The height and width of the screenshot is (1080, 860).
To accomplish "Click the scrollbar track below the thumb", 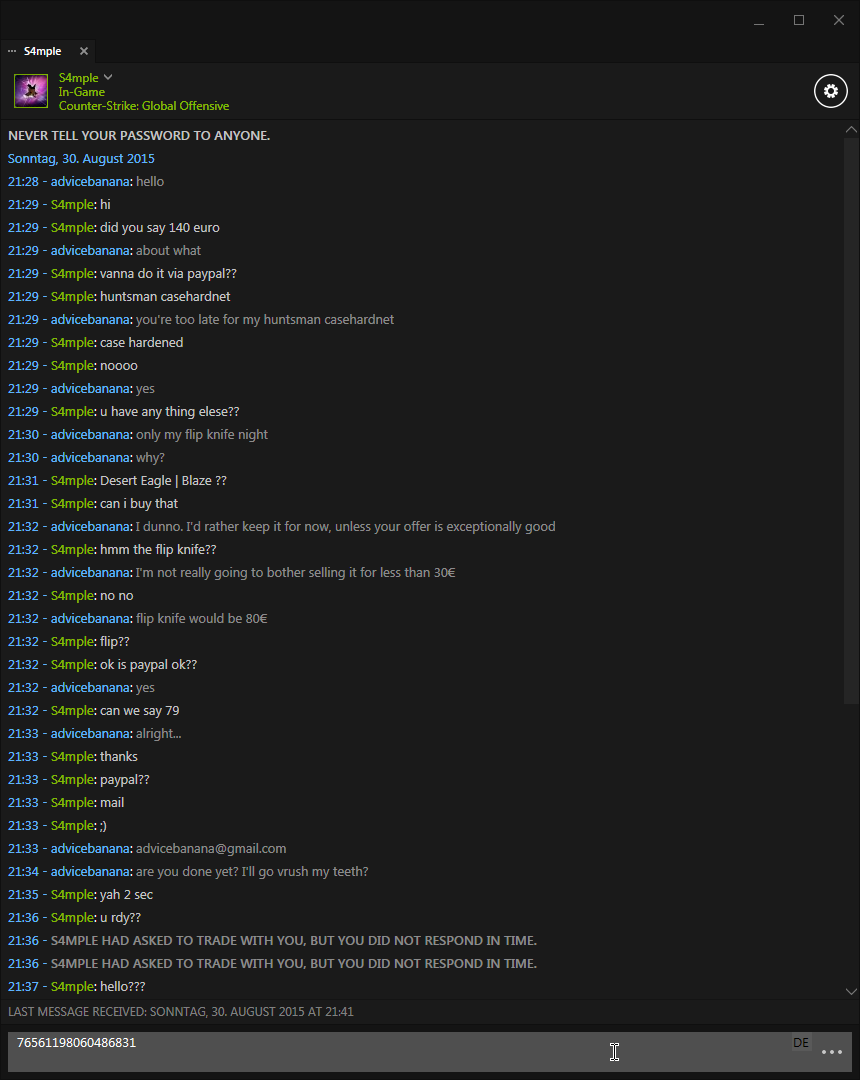I will [x=851, y=844].
